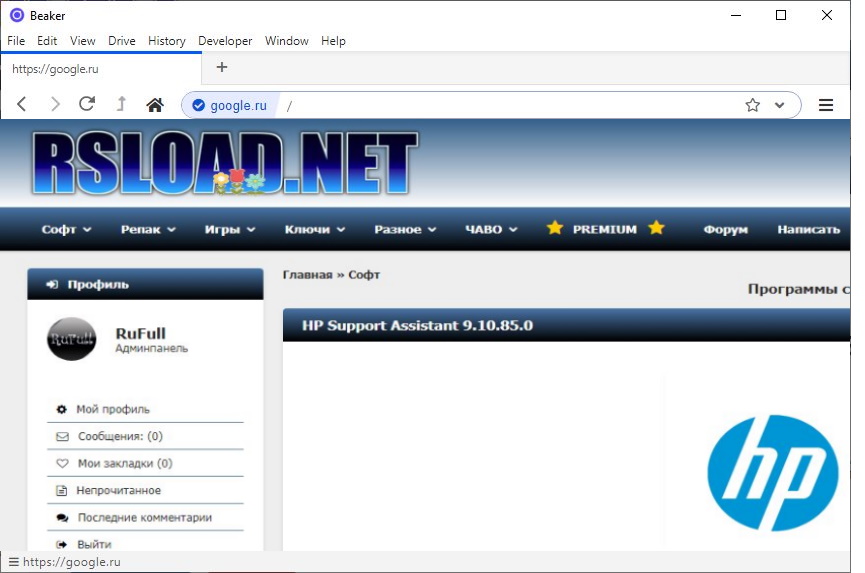The width and height of the screenshot is (865, 573).
Task: Expand the address bar dropdown chevron
Action: (x=779, y=105)
